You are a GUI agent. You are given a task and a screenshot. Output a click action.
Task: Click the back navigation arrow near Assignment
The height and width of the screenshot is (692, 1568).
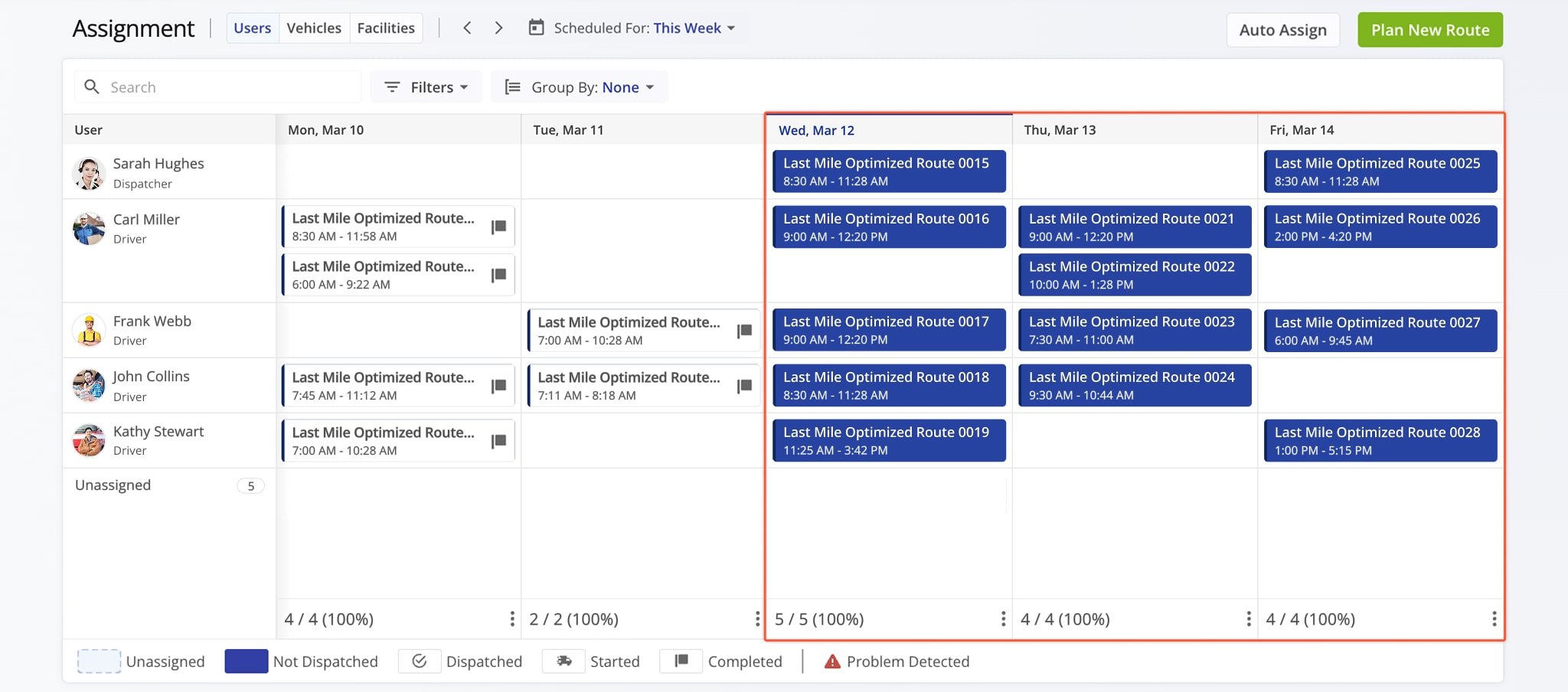467,28
